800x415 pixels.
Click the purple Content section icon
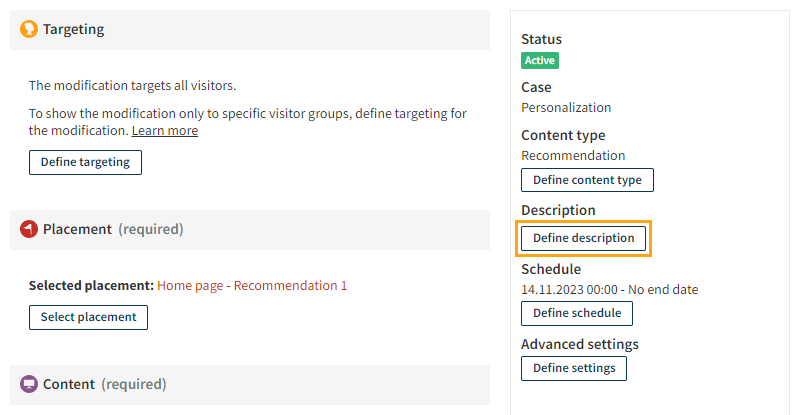tap(29, 384)
